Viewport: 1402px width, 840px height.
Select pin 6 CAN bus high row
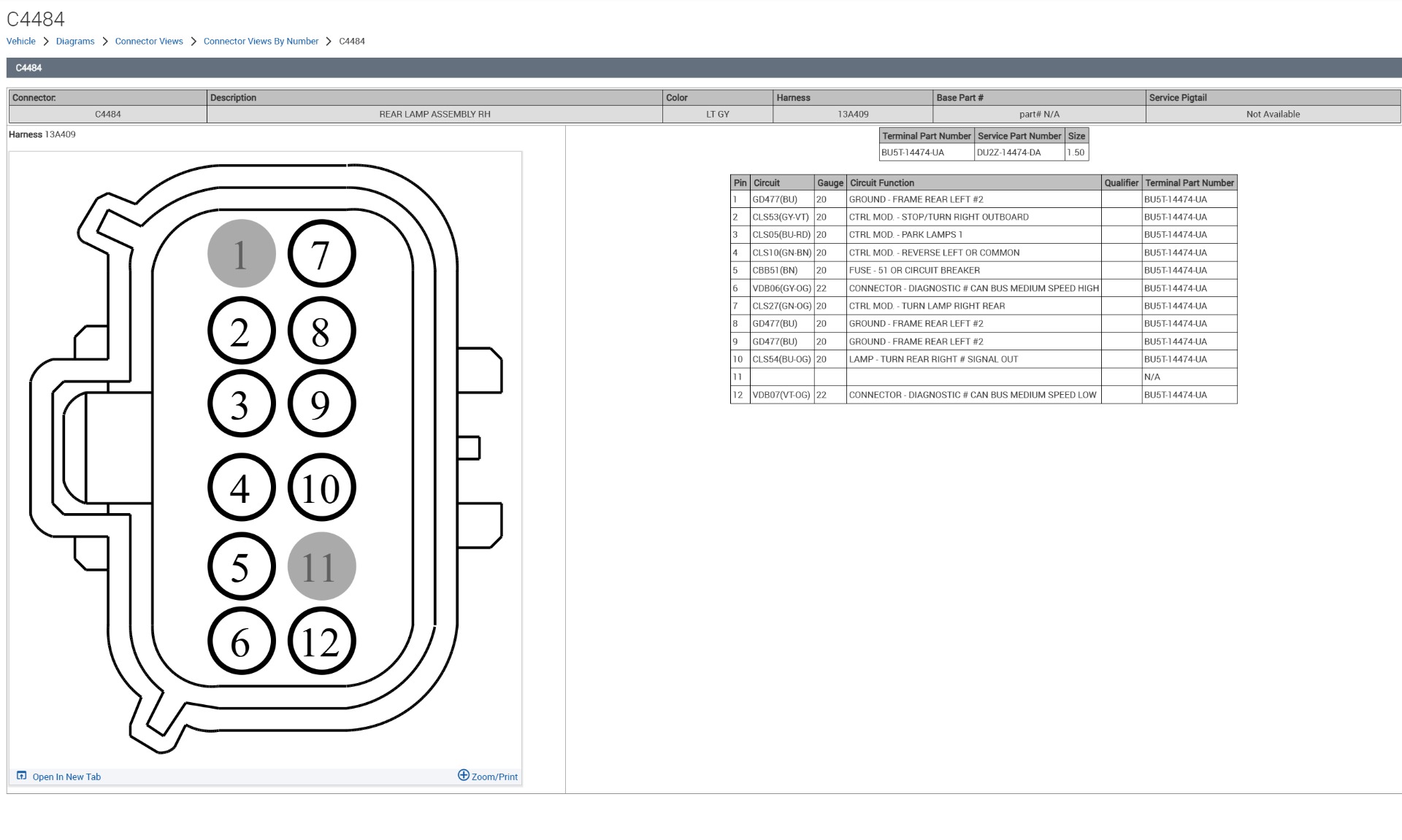coord(973,288)
